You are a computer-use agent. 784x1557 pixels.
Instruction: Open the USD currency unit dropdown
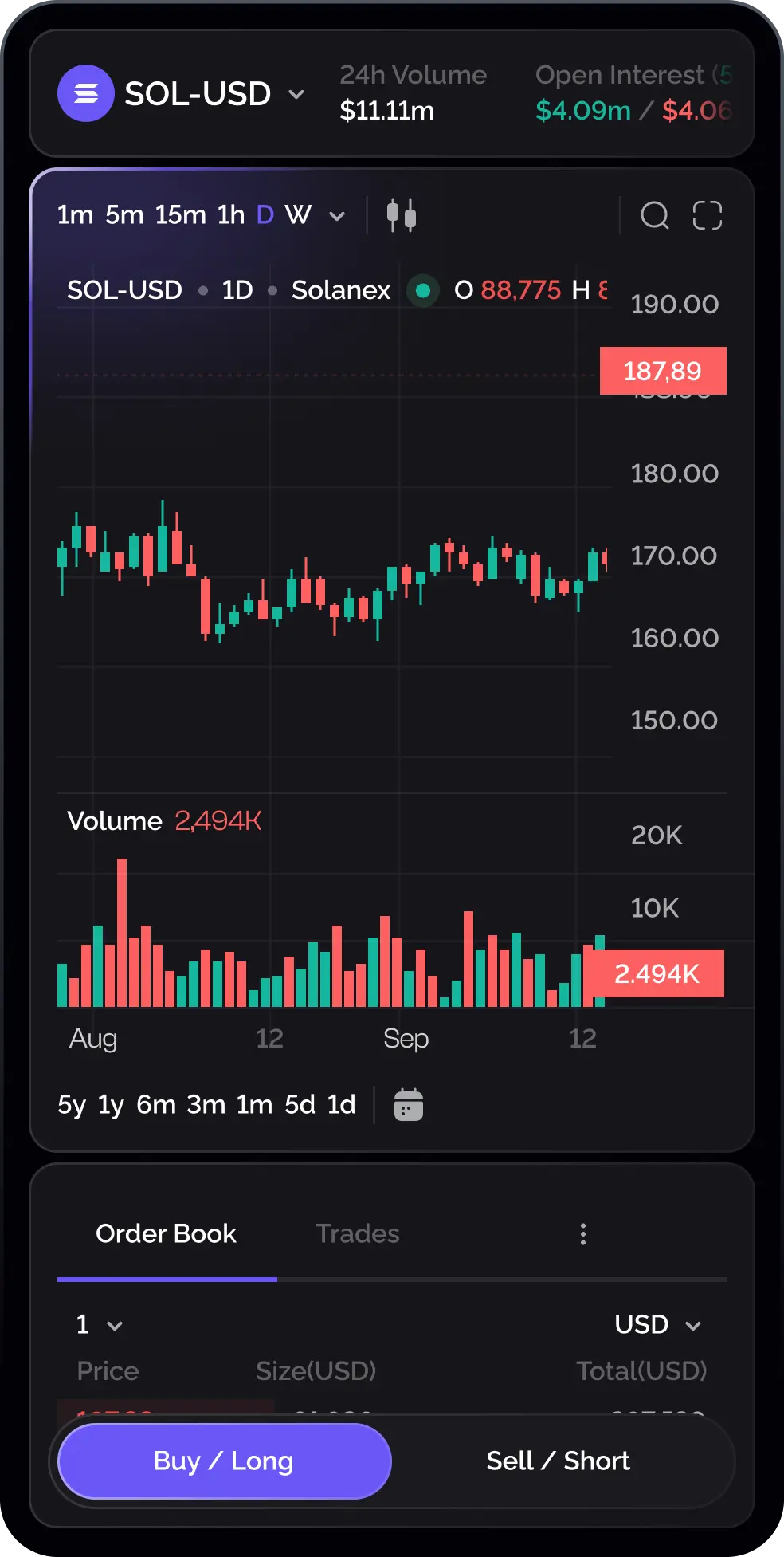coord(658,1325)
